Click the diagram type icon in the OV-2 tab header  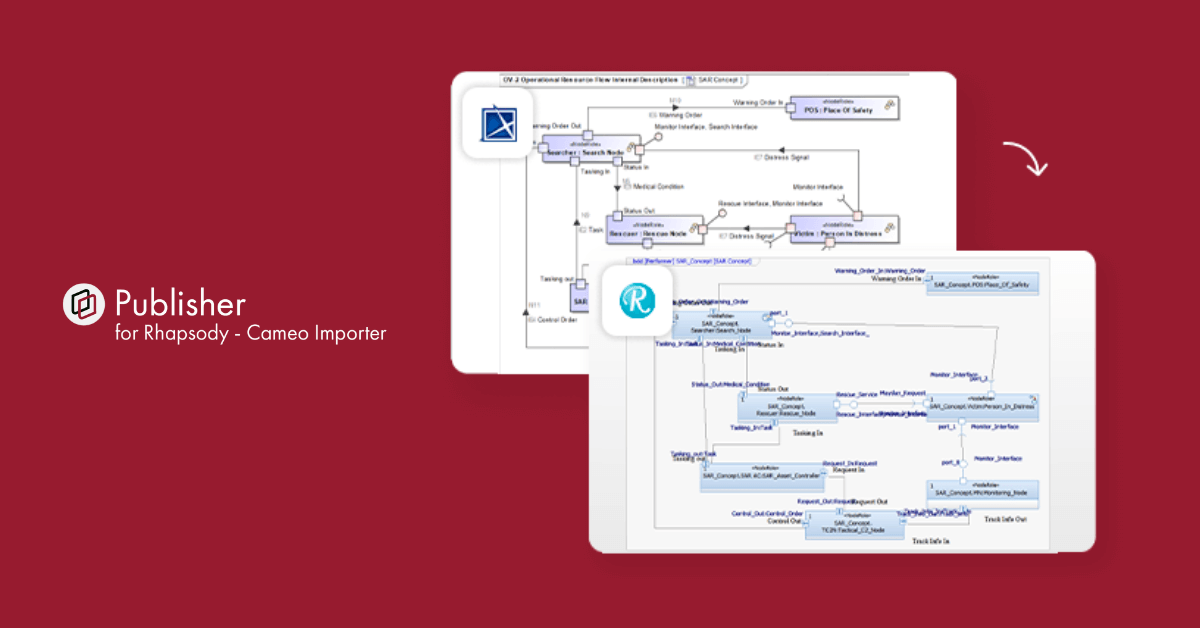click(690, 80)
